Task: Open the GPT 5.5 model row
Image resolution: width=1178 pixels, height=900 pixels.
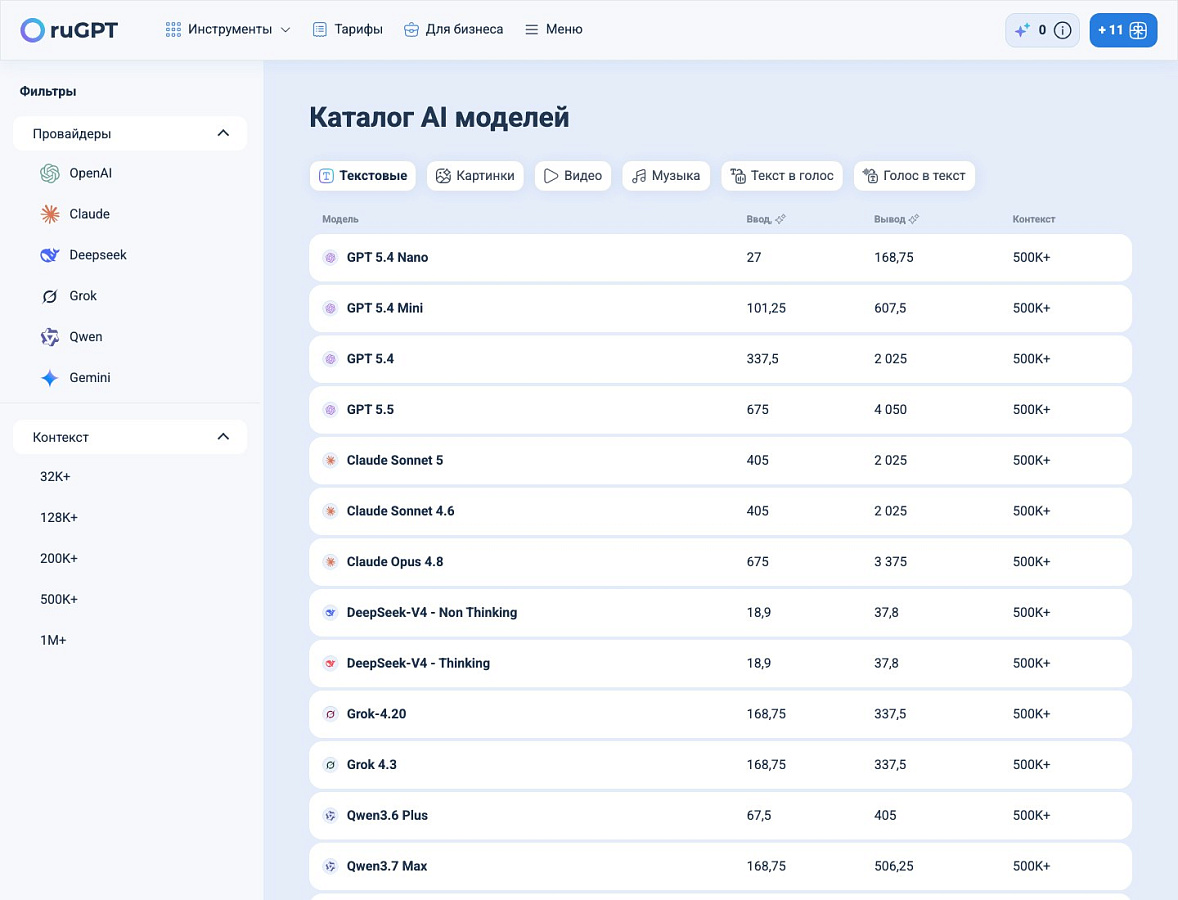Action: [720, 409]
